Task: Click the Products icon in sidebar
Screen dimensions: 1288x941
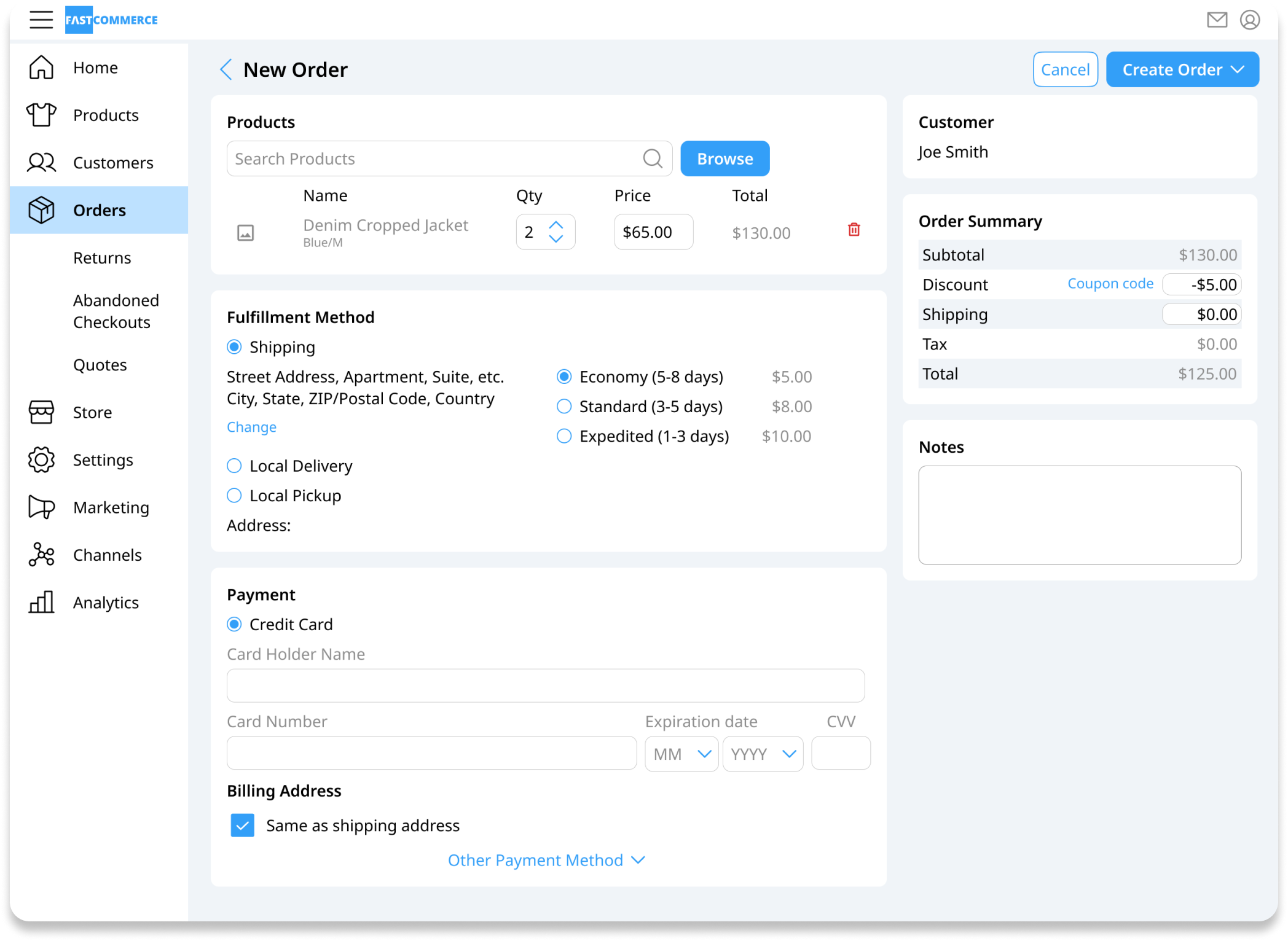Action: pos(39,115)
